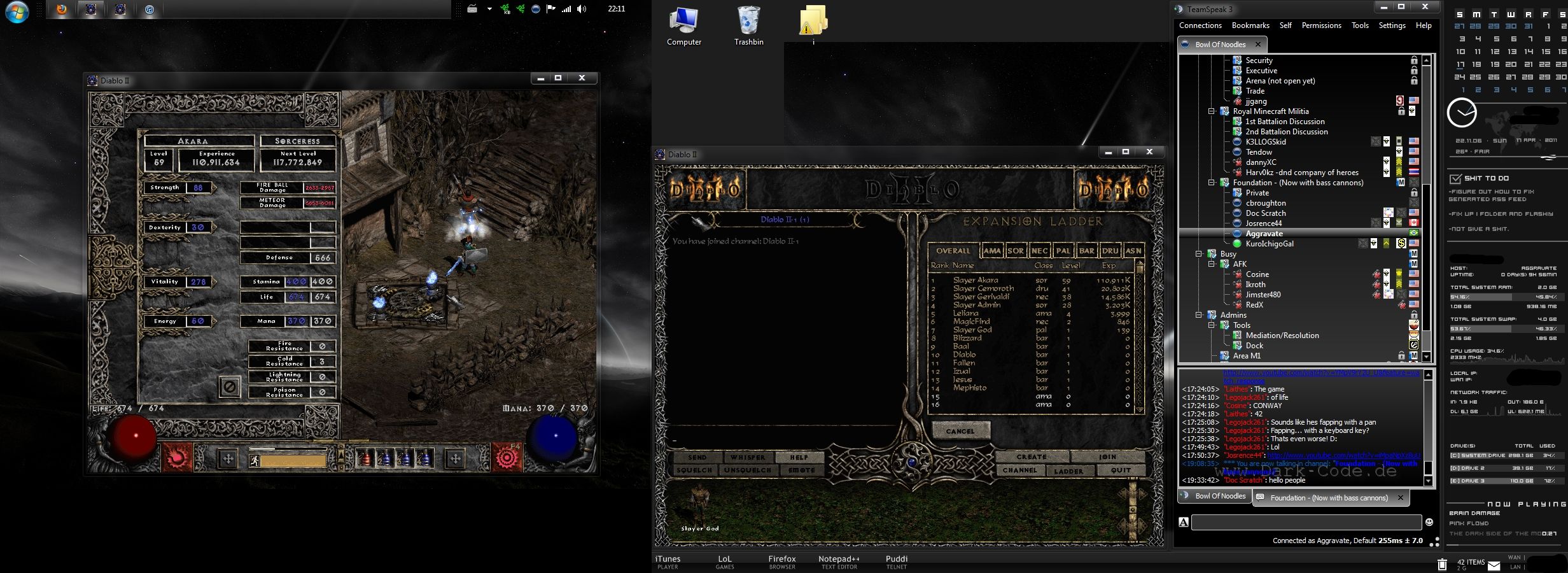The image size is (1568, 573).
Task: Collapse the Admins channel tree
Action: (x=1199, y=315)
